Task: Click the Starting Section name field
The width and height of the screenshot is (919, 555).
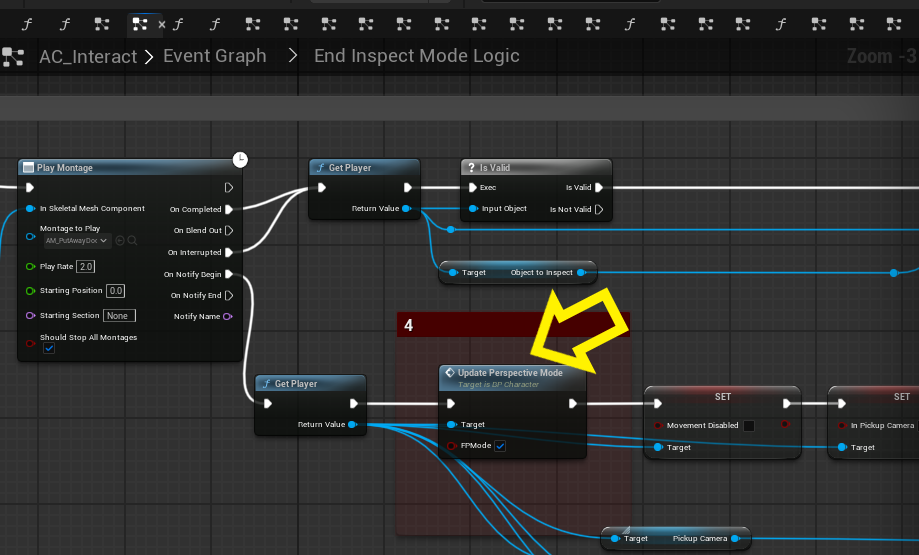Action: click(119, 315)
